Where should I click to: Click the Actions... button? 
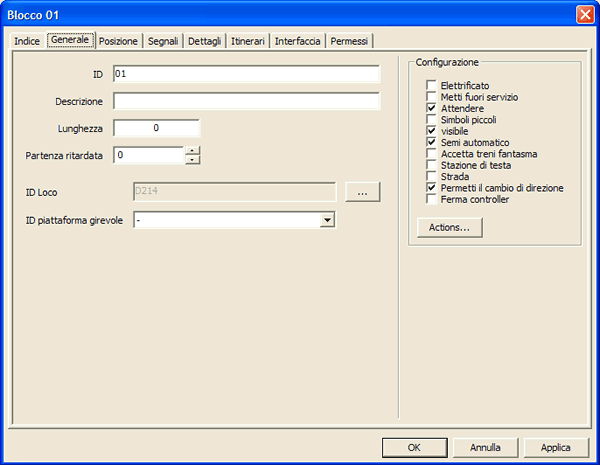click(449, 228)
